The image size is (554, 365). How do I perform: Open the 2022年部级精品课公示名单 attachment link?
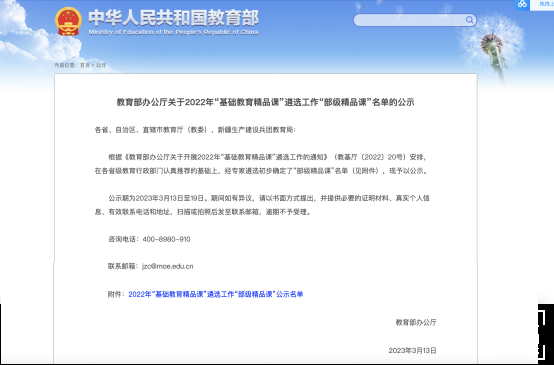coord(216,294)
